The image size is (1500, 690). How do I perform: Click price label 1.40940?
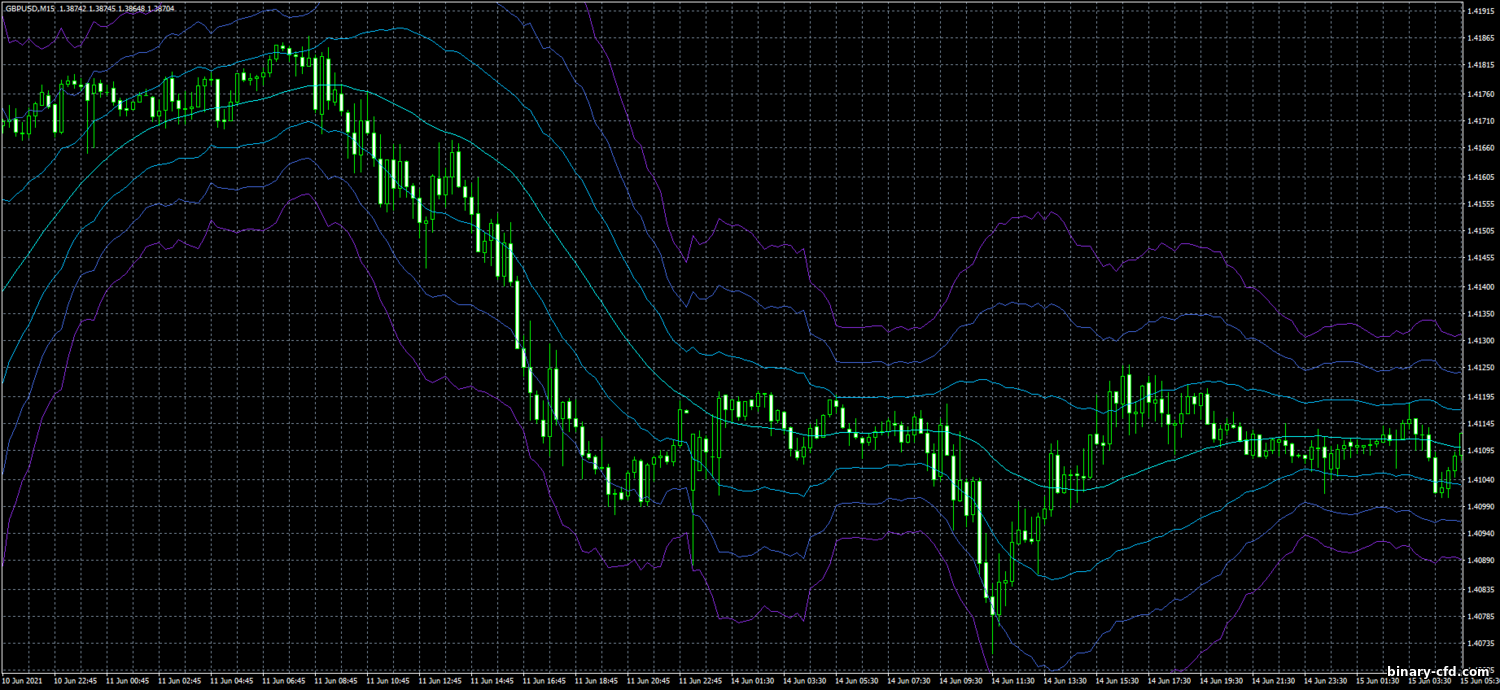coord(1481,534)
